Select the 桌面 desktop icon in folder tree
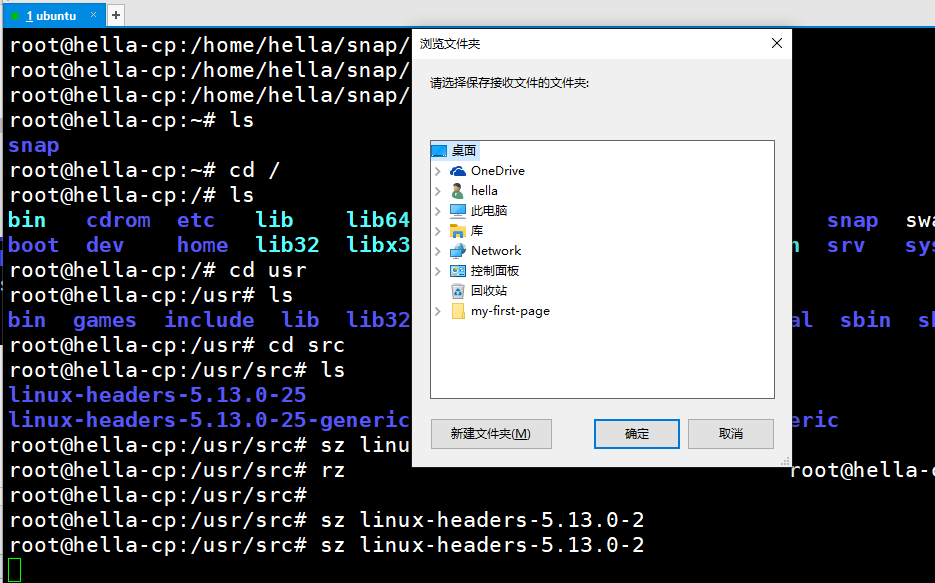Viewport: 935px width, 583px height. (x=439, y=151)
